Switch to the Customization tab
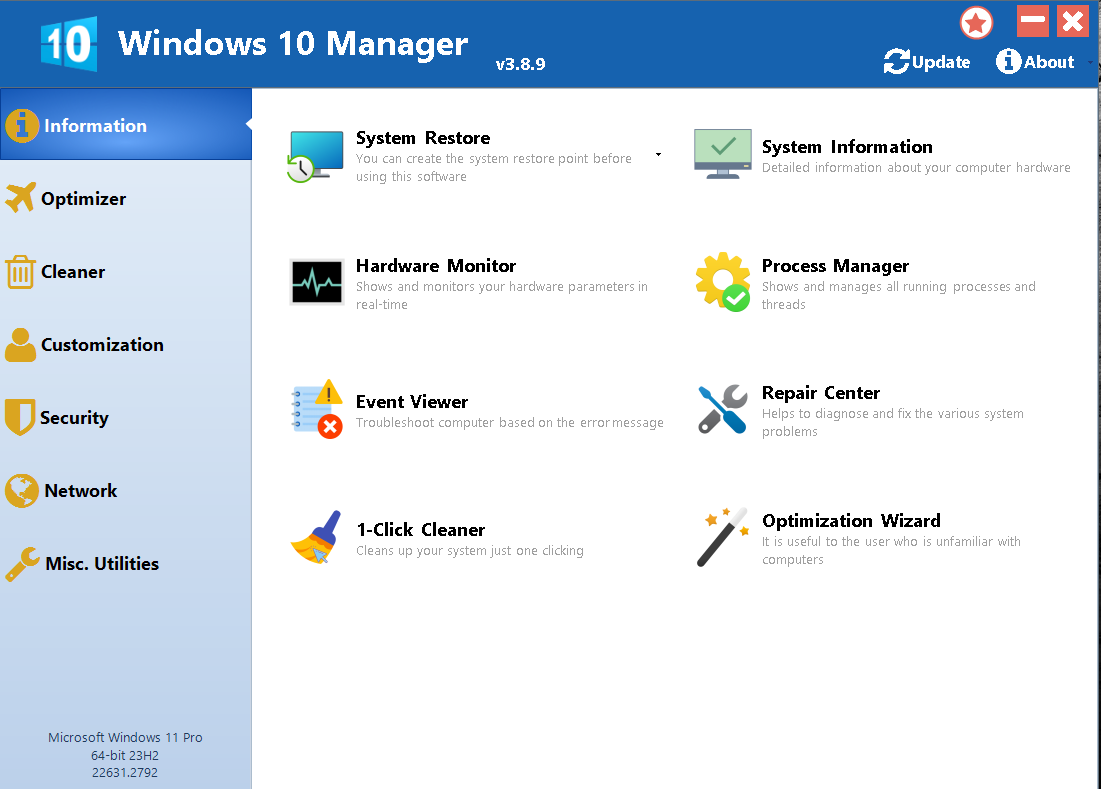The height and width of the screenshot is (789, 1101). click(x=126, y=344)
